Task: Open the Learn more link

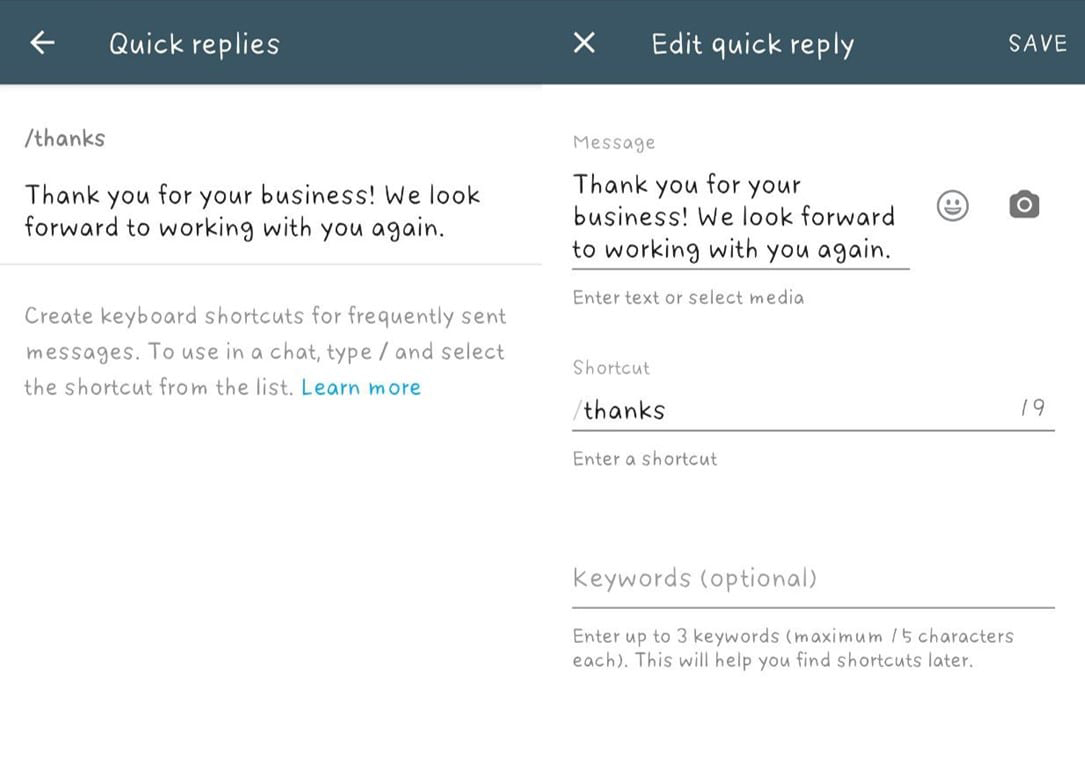Action: click(x=361, y=388)
